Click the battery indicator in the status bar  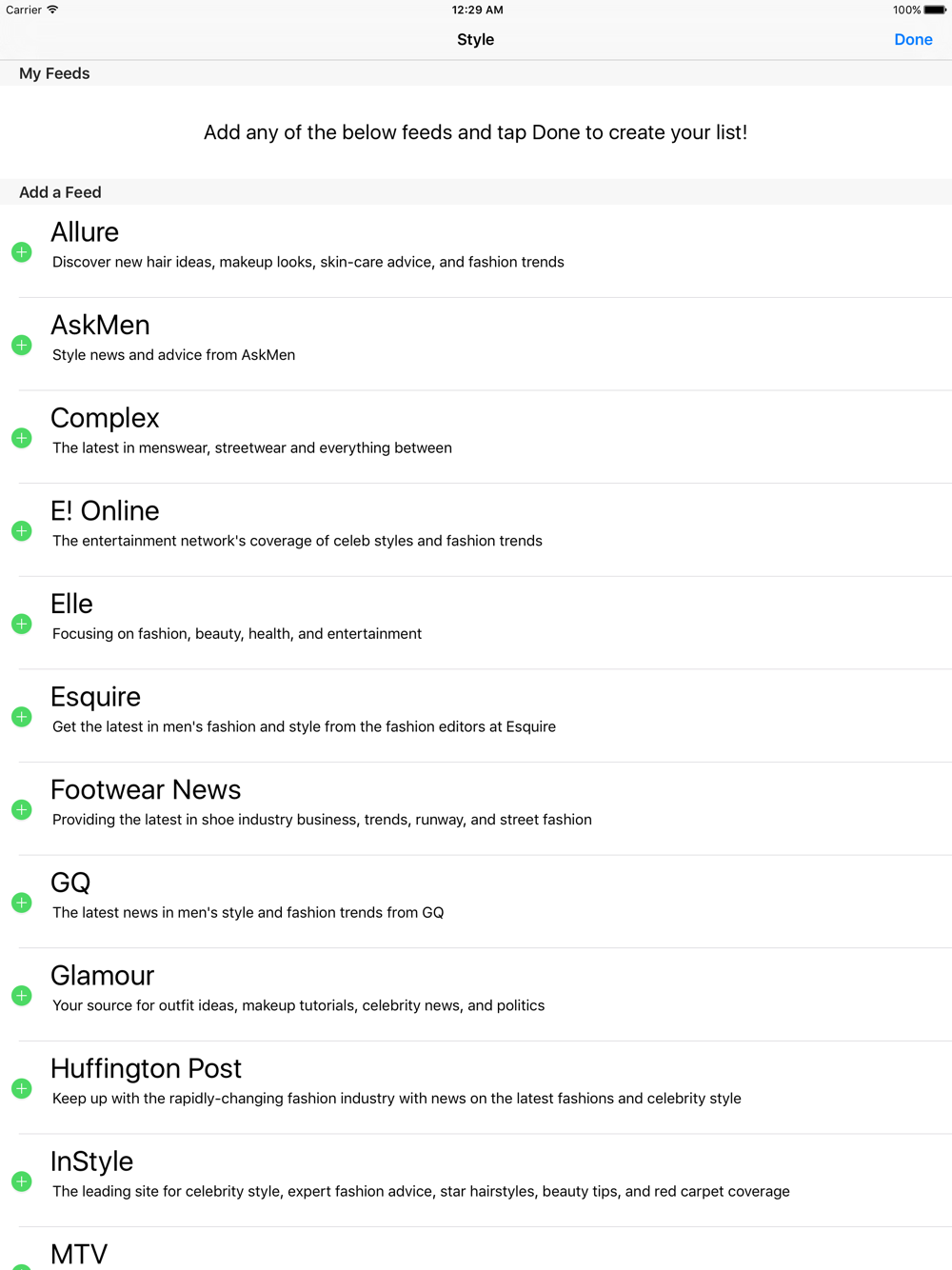click(x=935, y=10)
